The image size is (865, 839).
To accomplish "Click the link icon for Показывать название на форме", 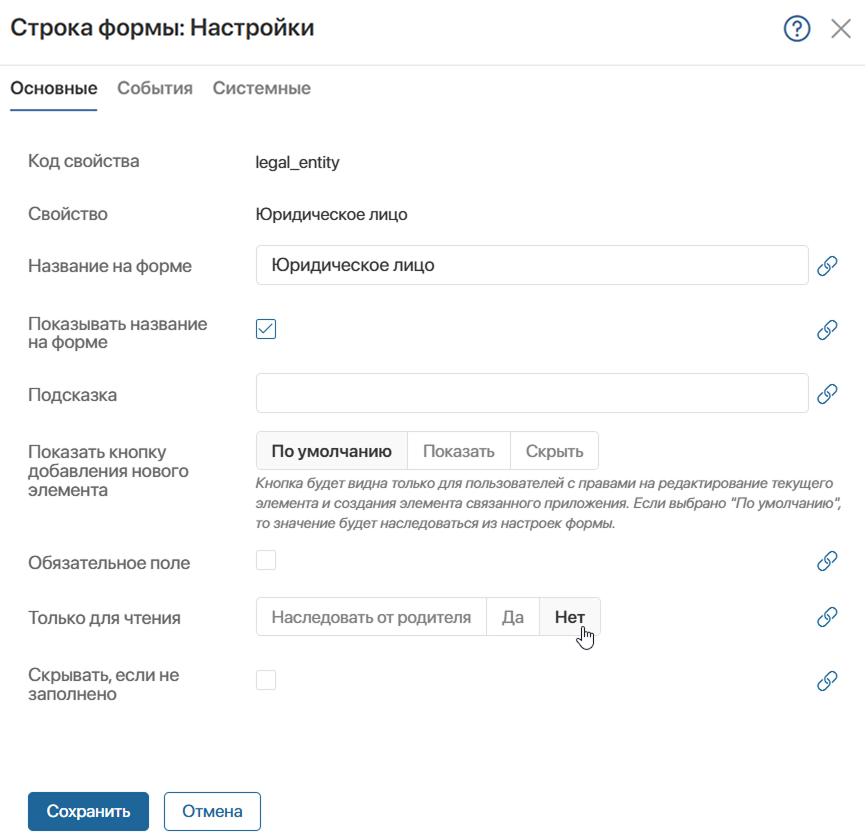I will [x=827, y=330].
